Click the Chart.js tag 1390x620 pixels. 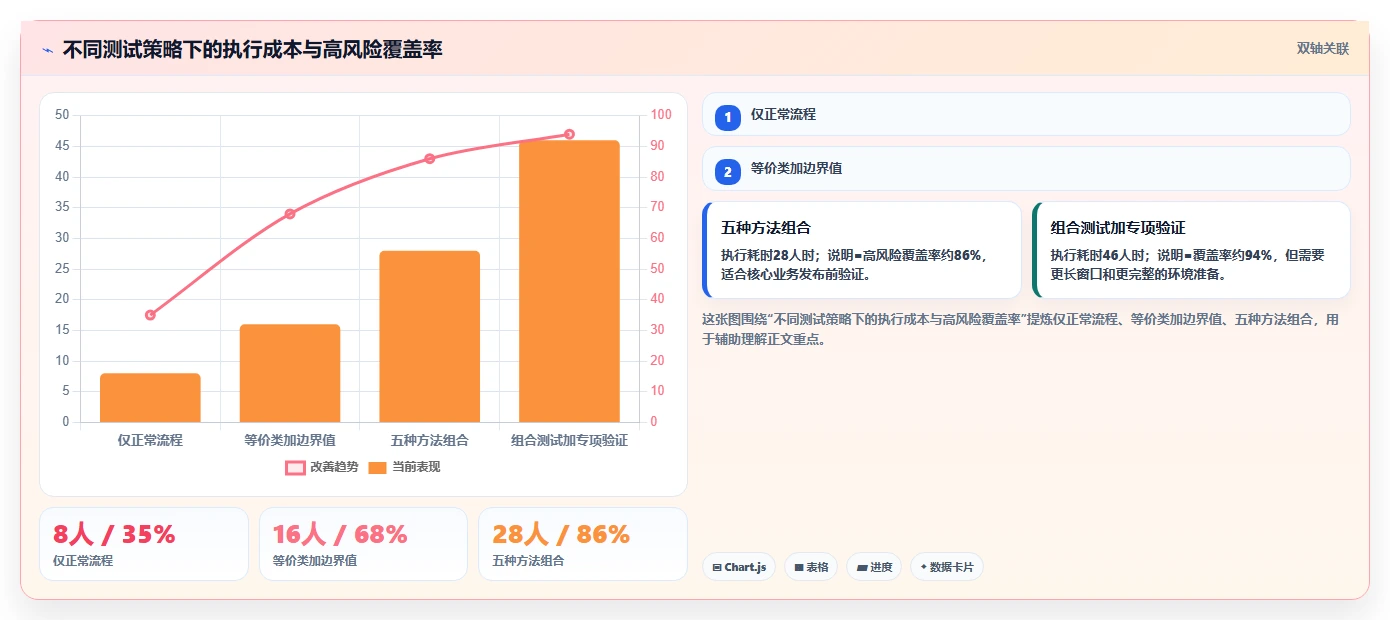739,567
